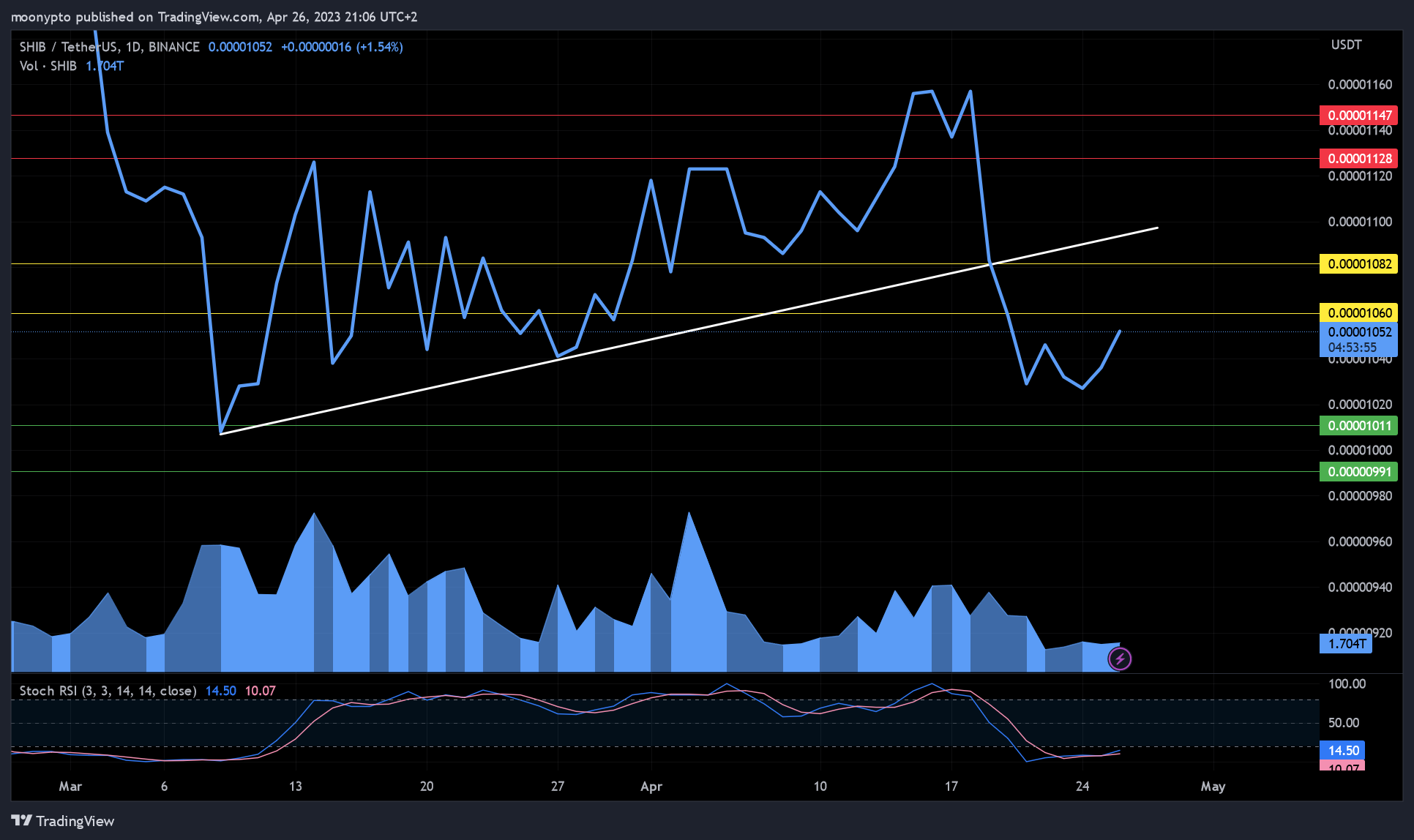Select the yellow 0.00001082 price label

(1359, 264)
